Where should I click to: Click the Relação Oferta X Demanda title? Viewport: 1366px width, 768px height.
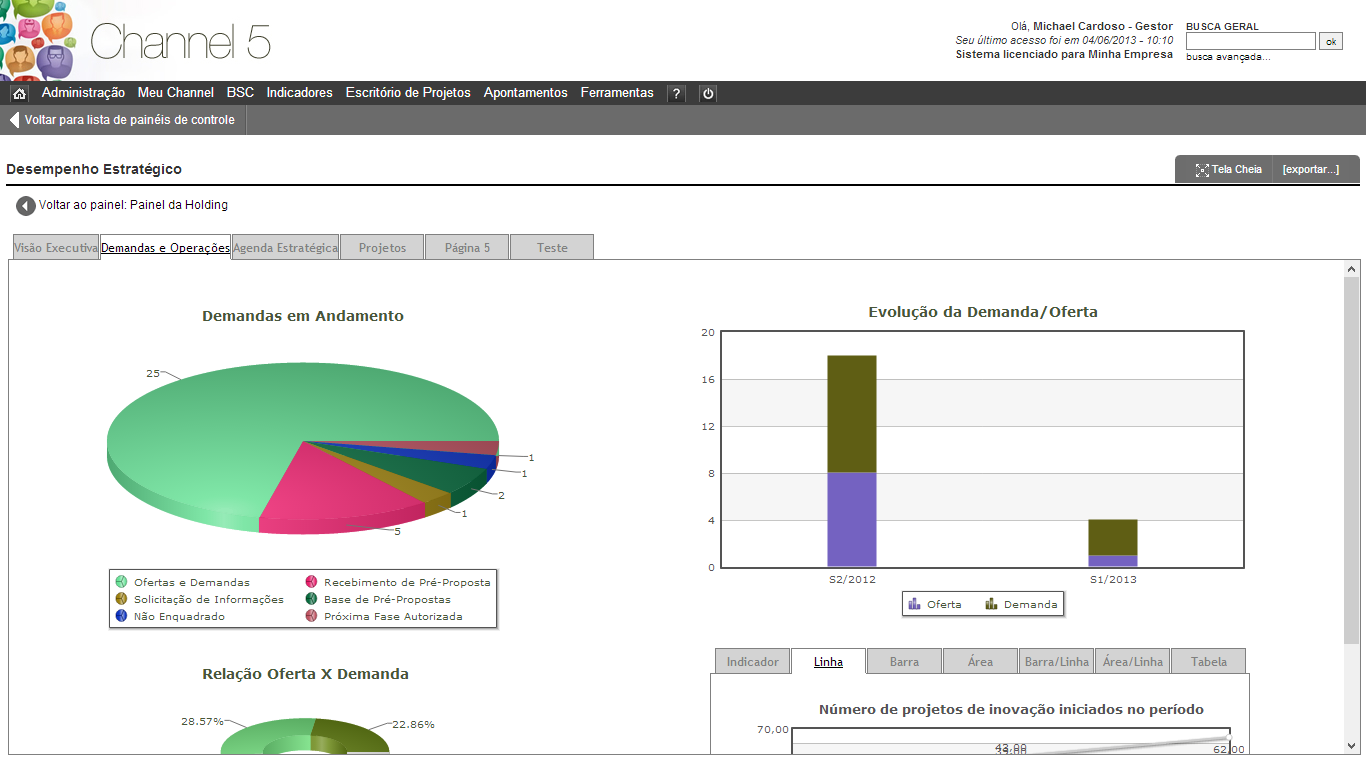[305, 674]
